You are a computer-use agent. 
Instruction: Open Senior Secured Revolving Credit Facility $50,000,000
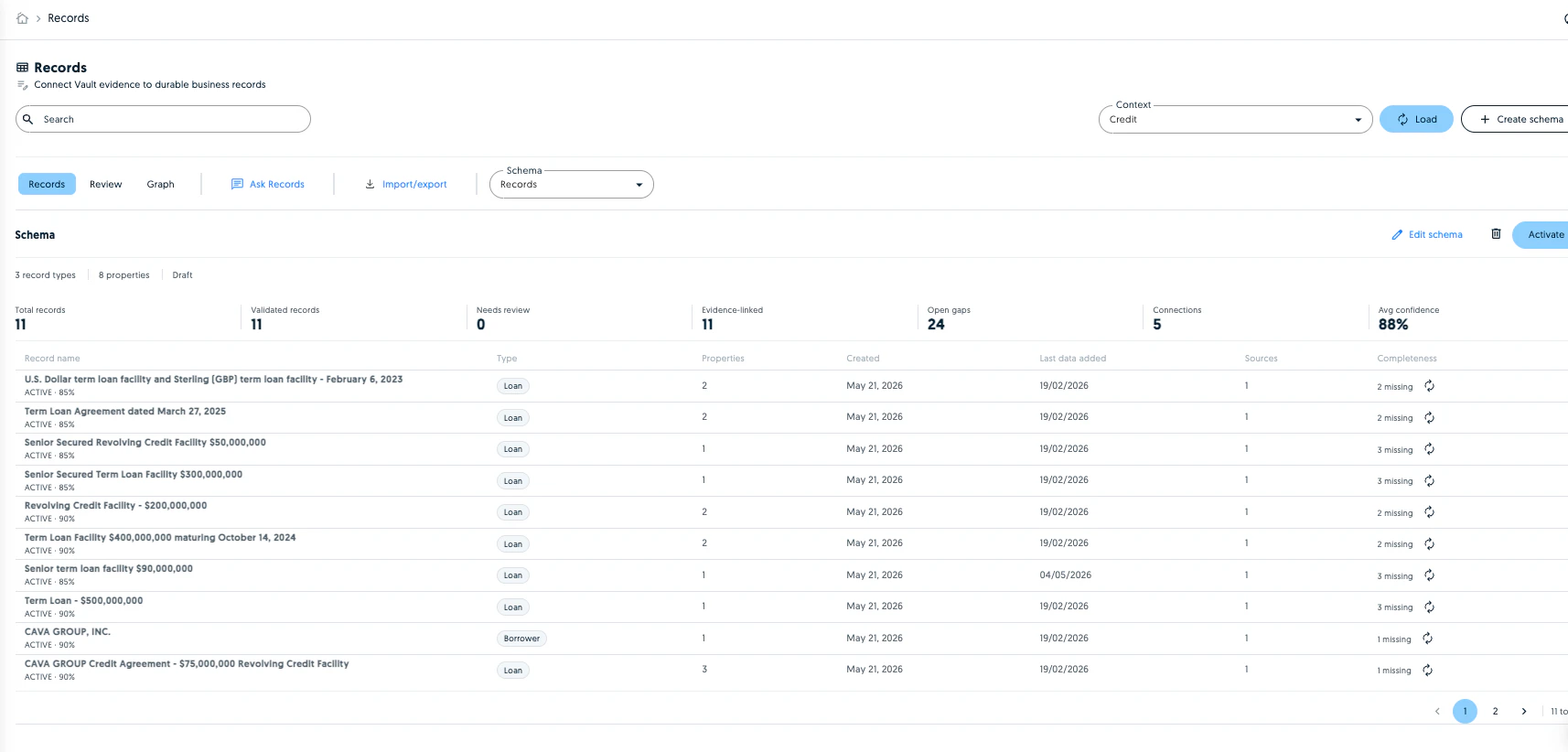145,442
